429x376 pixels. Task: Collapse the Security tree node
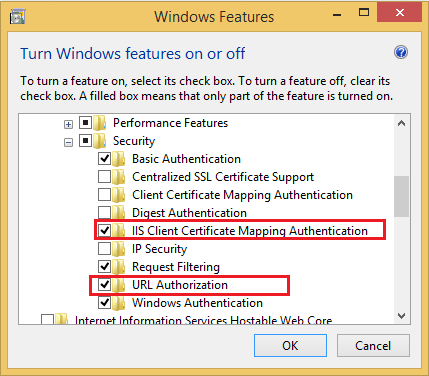click(68, 143)
